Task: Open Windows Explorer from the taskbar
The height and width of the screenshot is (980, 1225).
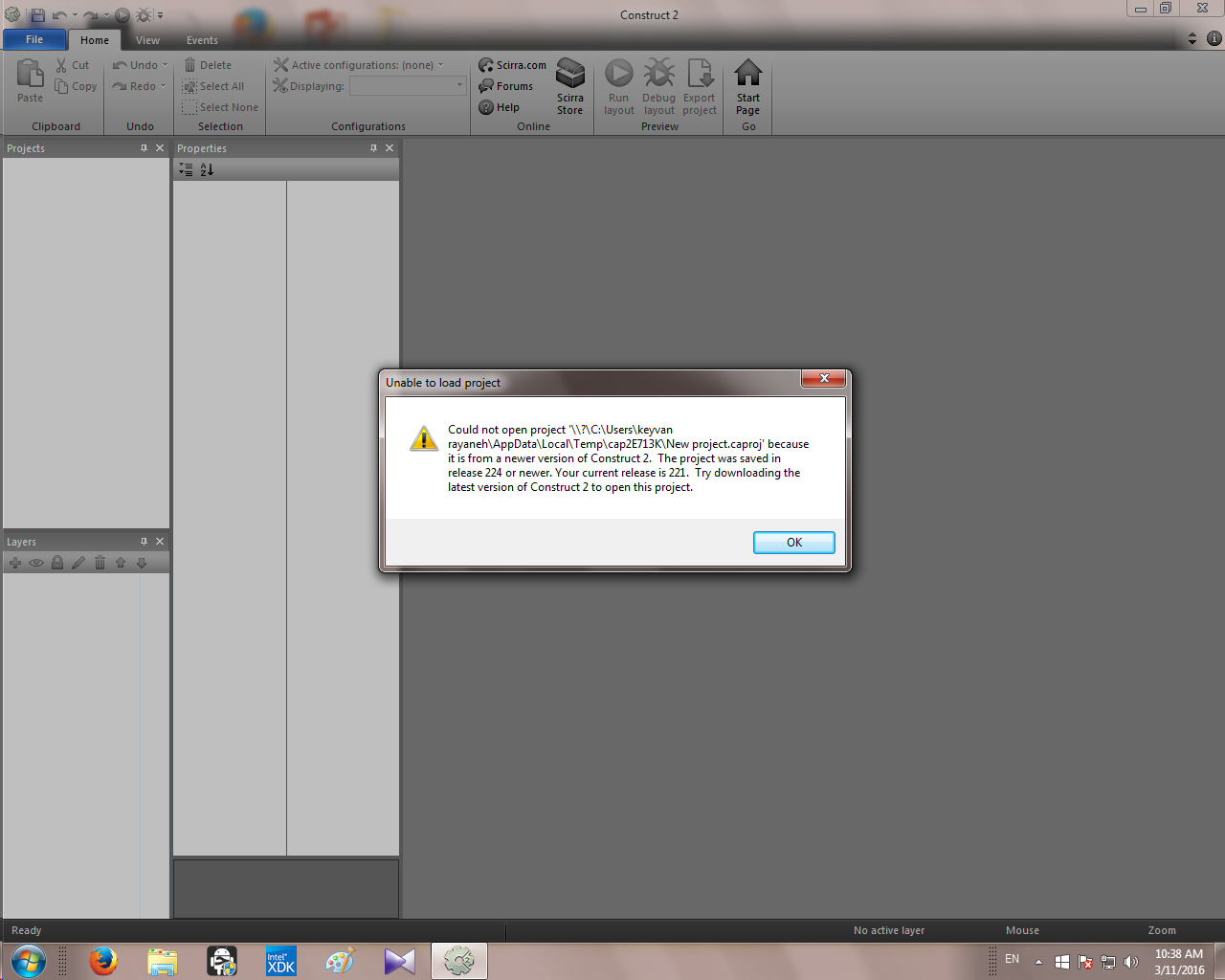Action: pyautogui.click(x=163, y=961)
